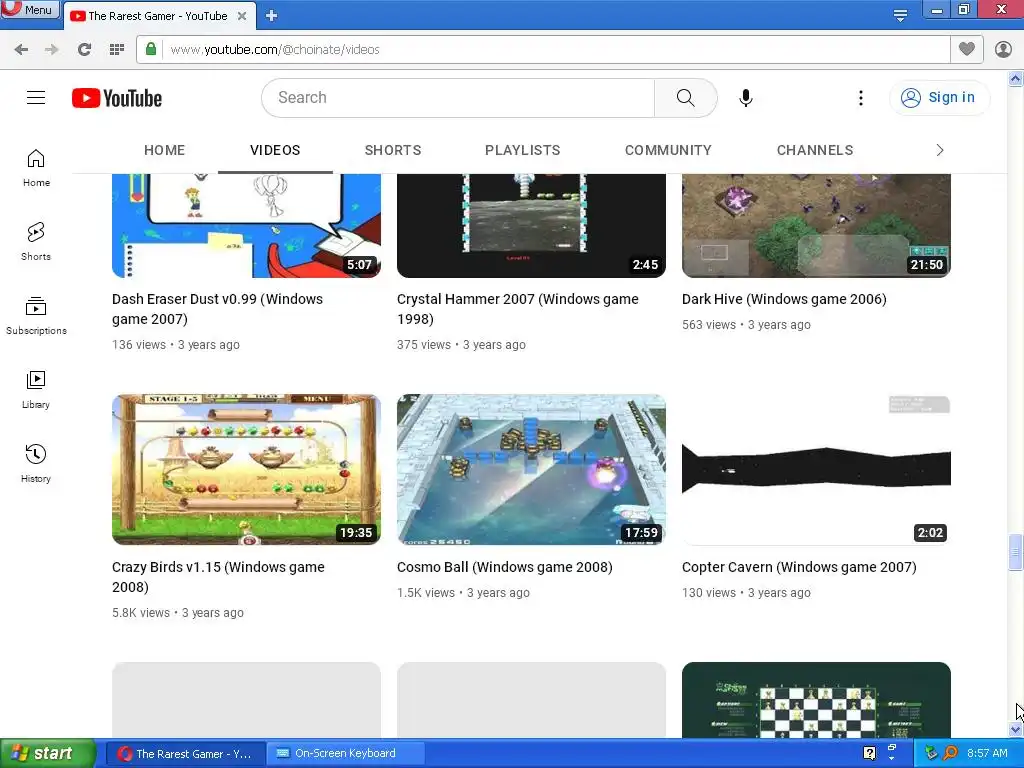
Task: Click the system tray clock 8:57 AM
Action: (x=987, y=753)
